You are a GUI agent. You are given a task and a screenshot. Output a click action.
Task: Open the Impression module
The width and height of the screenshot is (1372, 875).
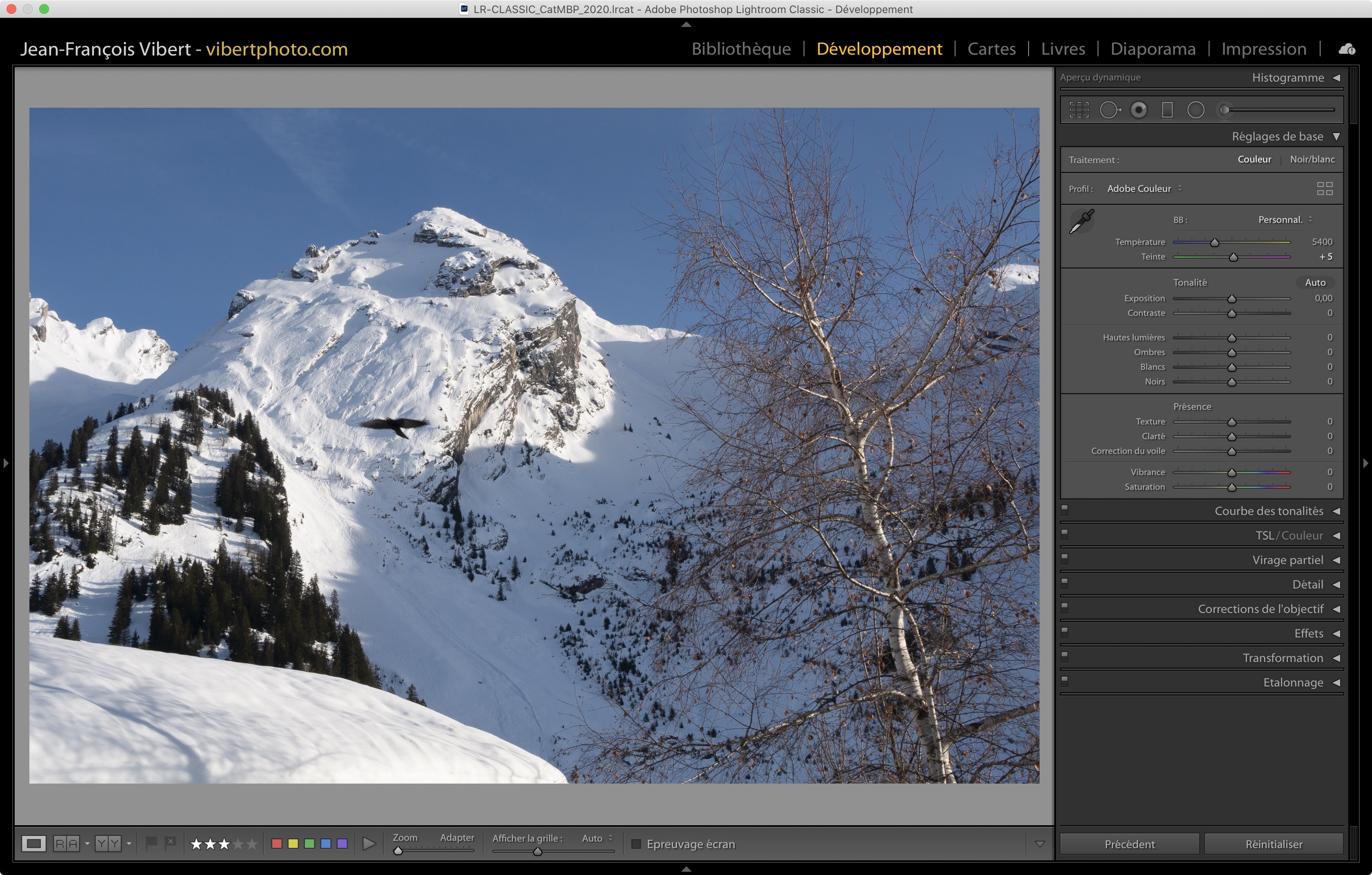pos(1263,49)
